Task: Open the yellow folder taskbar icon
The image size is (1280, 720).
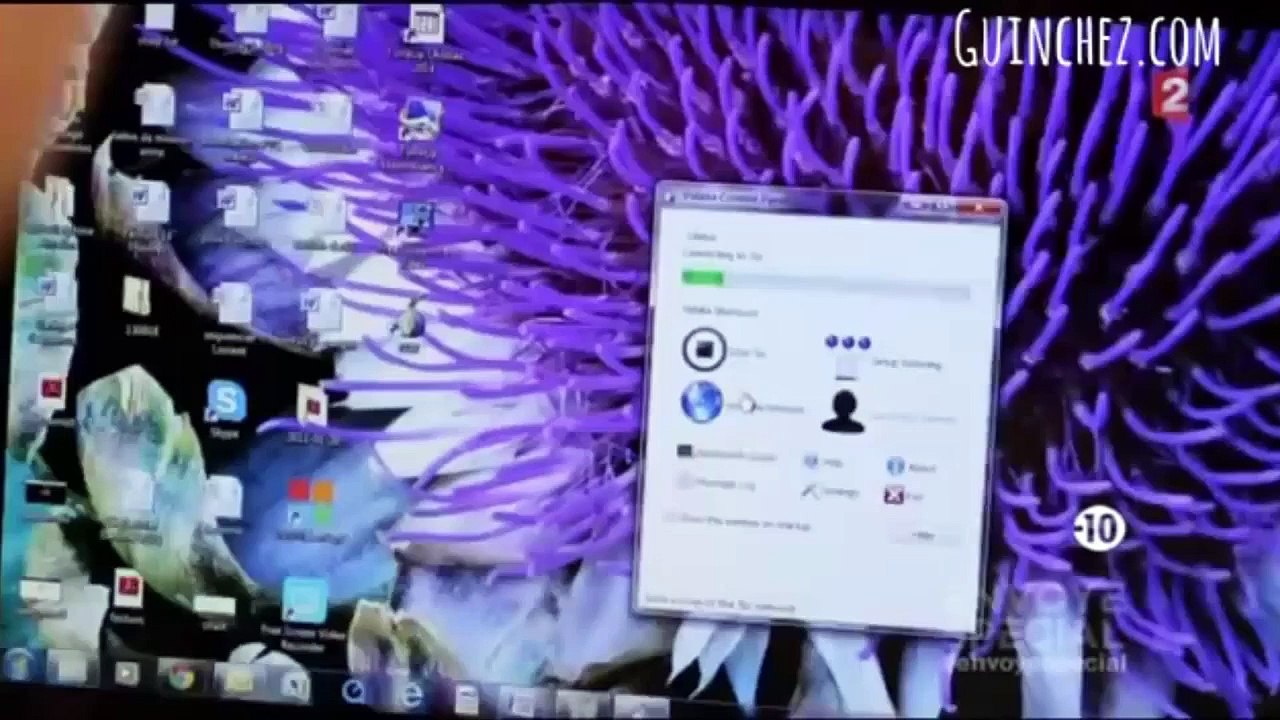Action: pyautogui.click(x=239, y=681)
